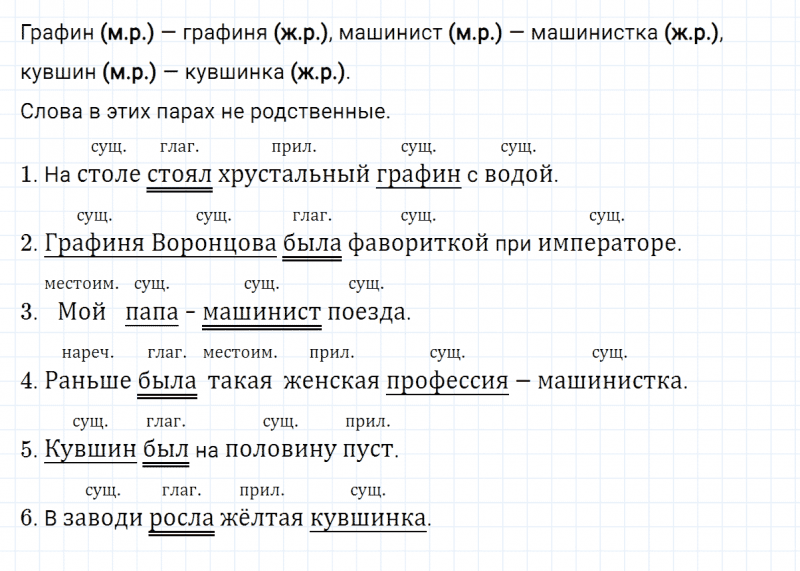Select the 'нареч.' label above Раньше
This screenshot has width=800, height=571.
click(x=88, y=353)
